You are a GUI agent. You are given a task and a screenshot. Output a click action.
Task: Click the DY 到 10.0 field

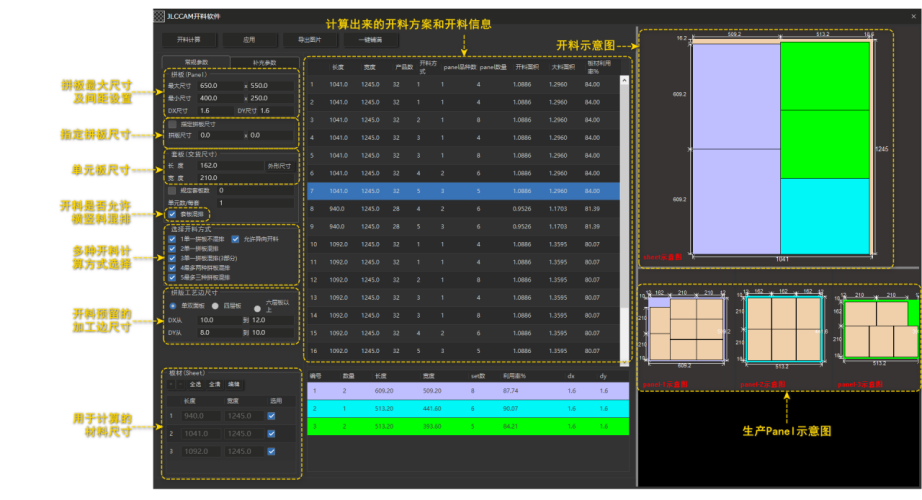272,333
